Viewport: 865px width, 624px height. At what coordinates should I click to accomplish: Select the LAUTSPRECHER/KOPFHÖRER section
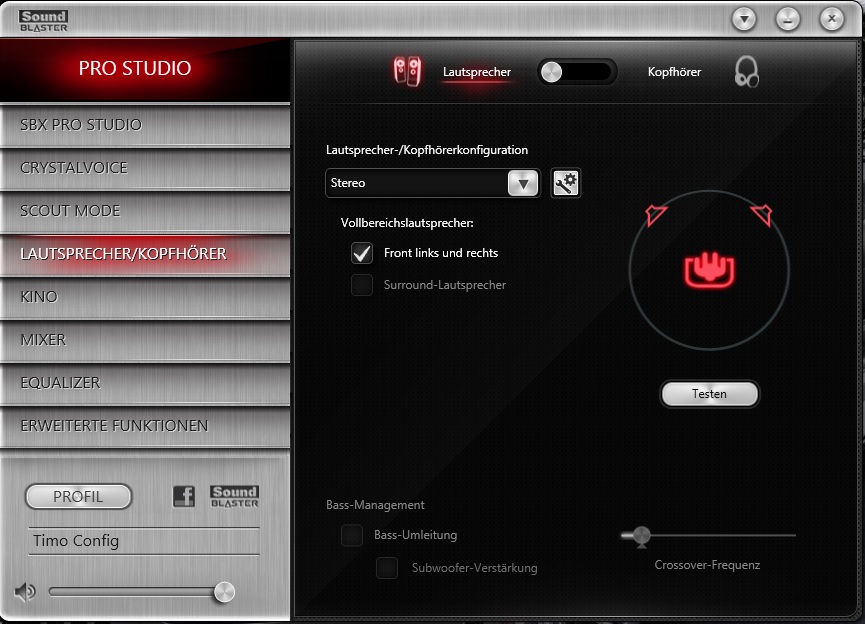[145, 254]
